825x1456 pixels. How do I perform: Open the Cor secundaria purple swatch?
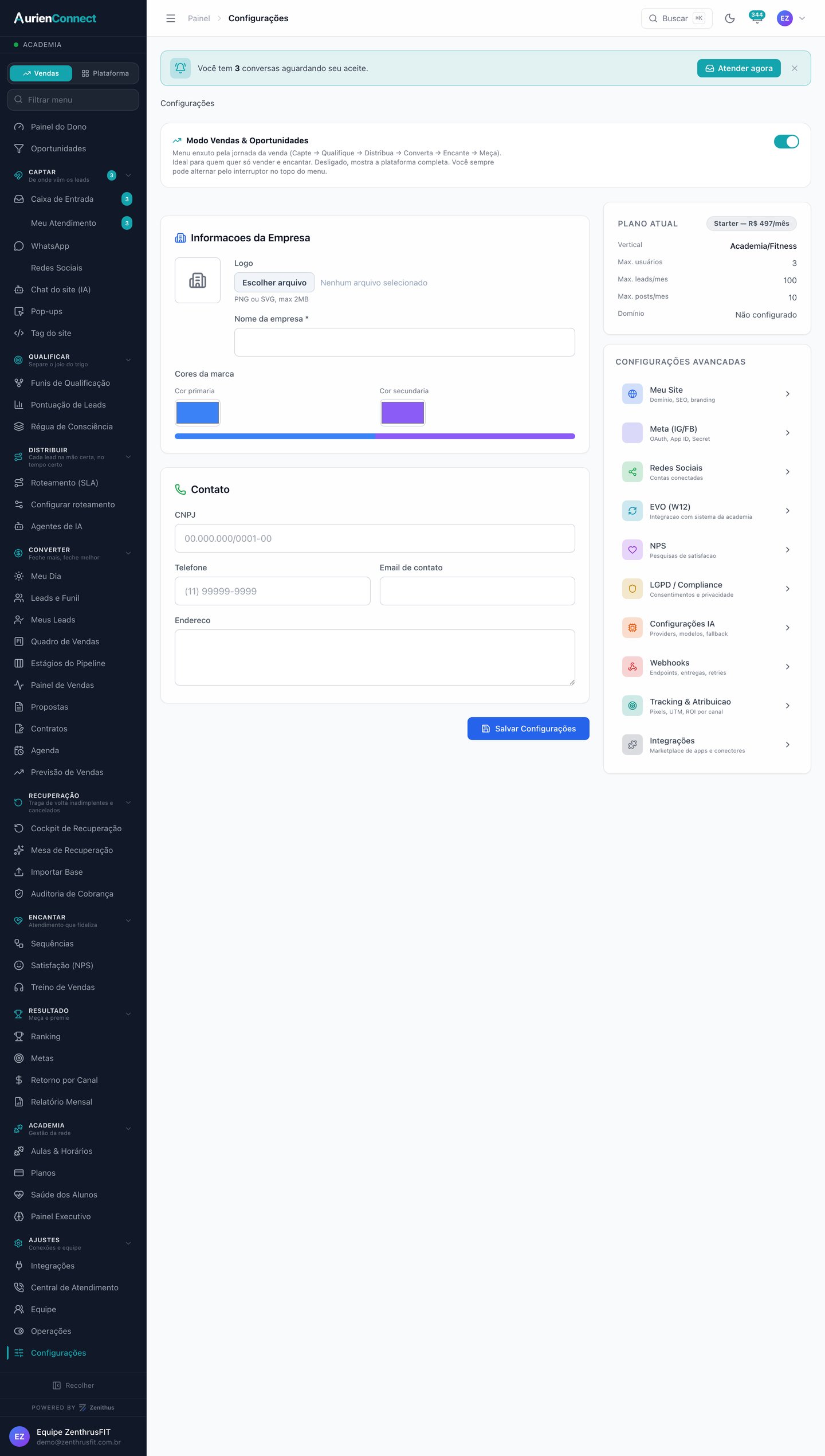pyautogui.click(x=403, y=413)
